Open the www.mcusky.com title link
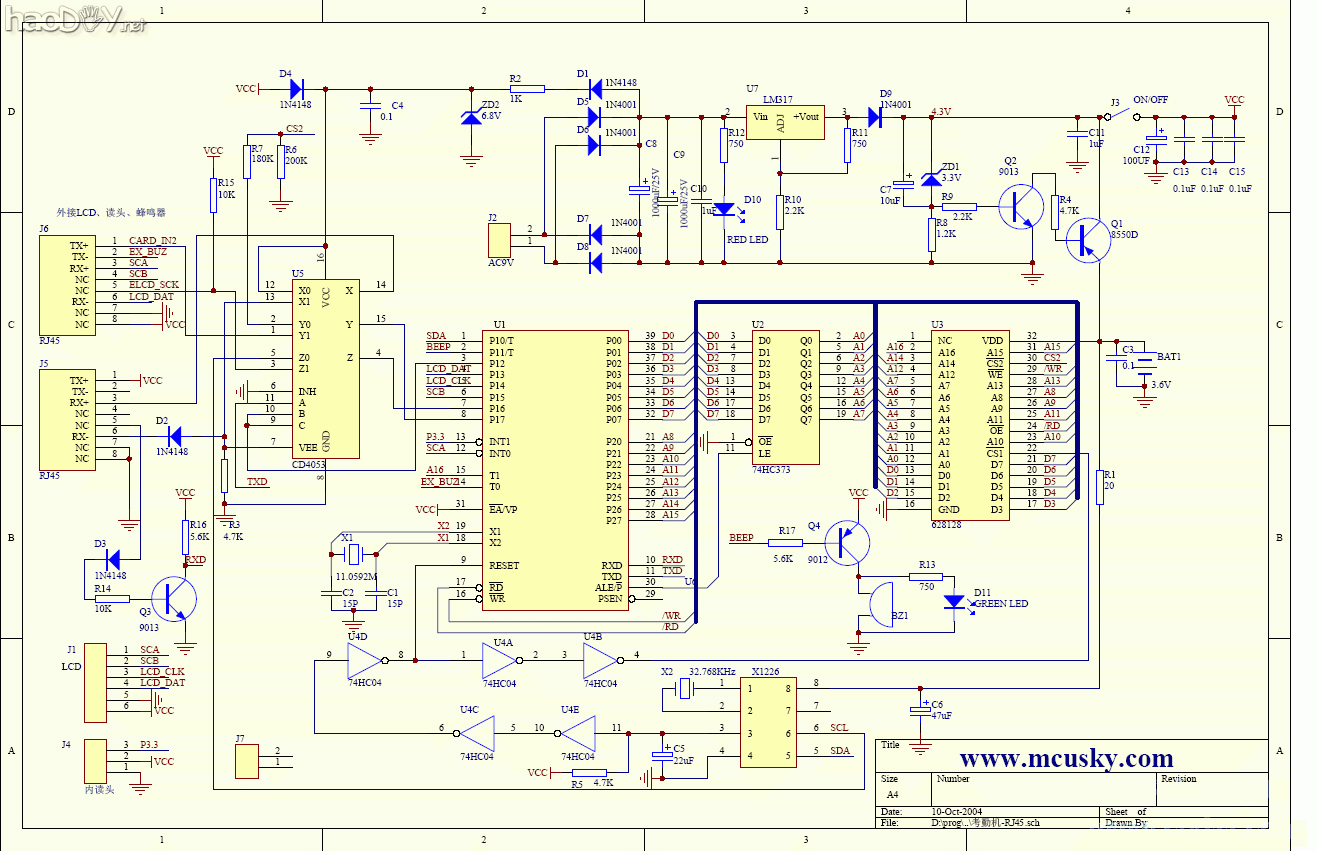The image size is (1318, 851). click(1066, 758)
